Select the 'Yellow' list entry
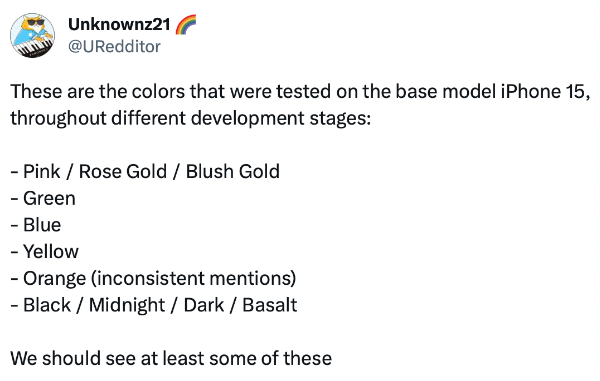600x381 pixels. [44, 252]
